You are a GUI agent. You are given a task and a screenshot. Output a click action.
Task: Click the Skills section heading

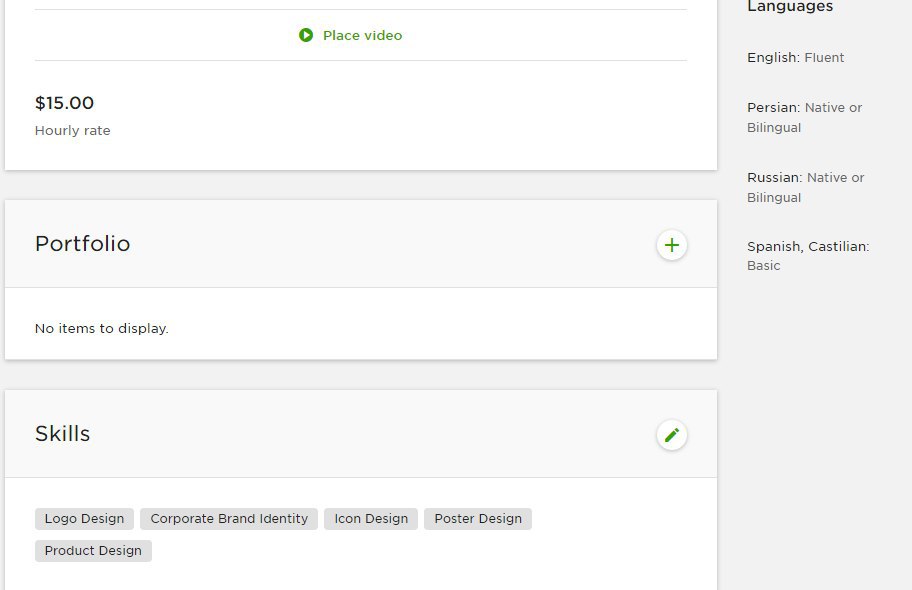click(62, 434)
